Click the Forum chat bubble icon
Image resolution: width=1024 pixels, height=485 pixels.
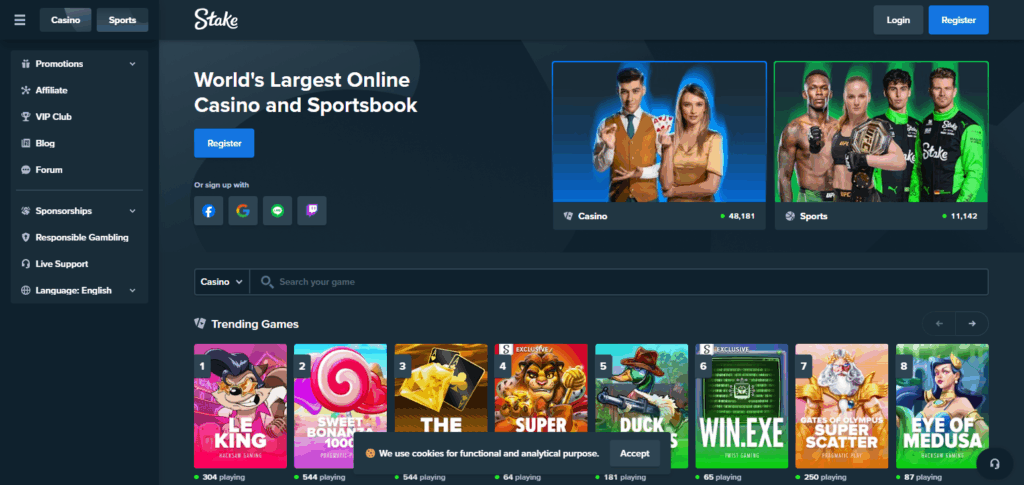(x=26, y=170)
